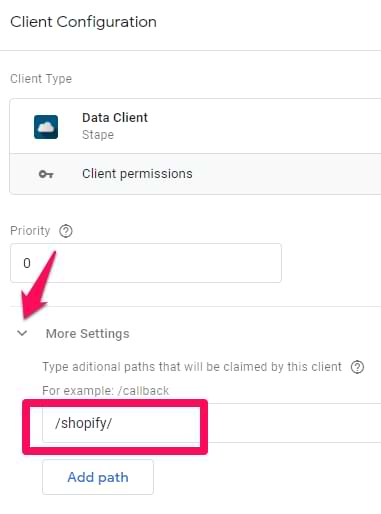Viewport: 381px width, 514px height.
Task: Click the 'Type aditional paths' description text
Action: [192, 367]
